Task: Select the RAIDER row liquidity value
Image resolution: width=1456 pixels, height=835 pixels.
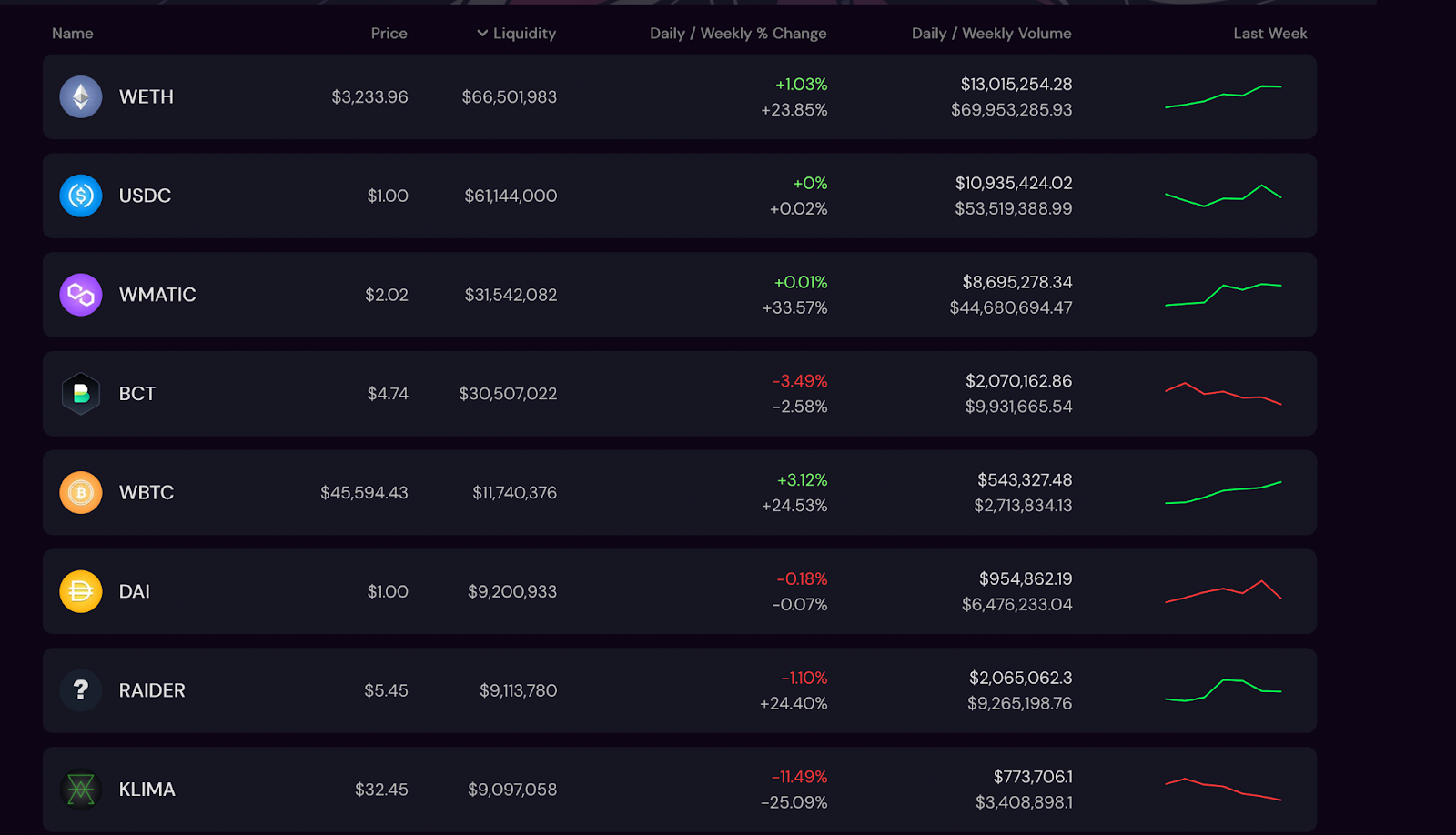Action: [x=518, y=690]
